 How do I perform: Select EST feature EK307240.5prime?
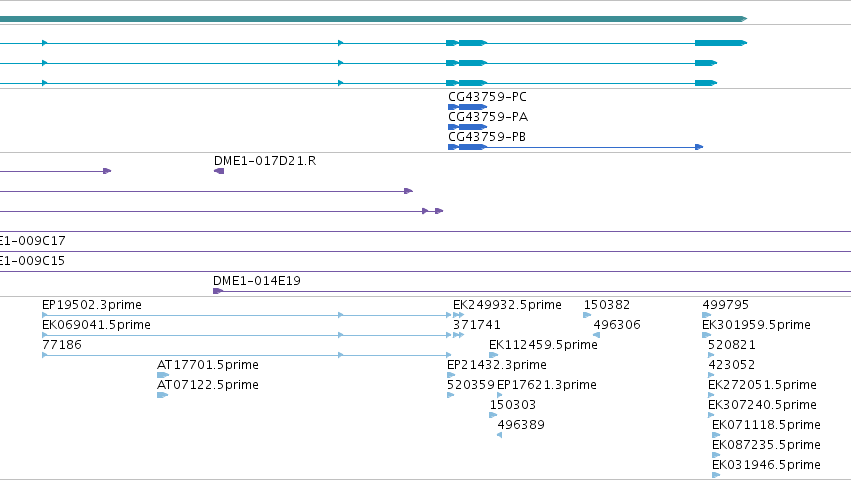click(762, 405)
